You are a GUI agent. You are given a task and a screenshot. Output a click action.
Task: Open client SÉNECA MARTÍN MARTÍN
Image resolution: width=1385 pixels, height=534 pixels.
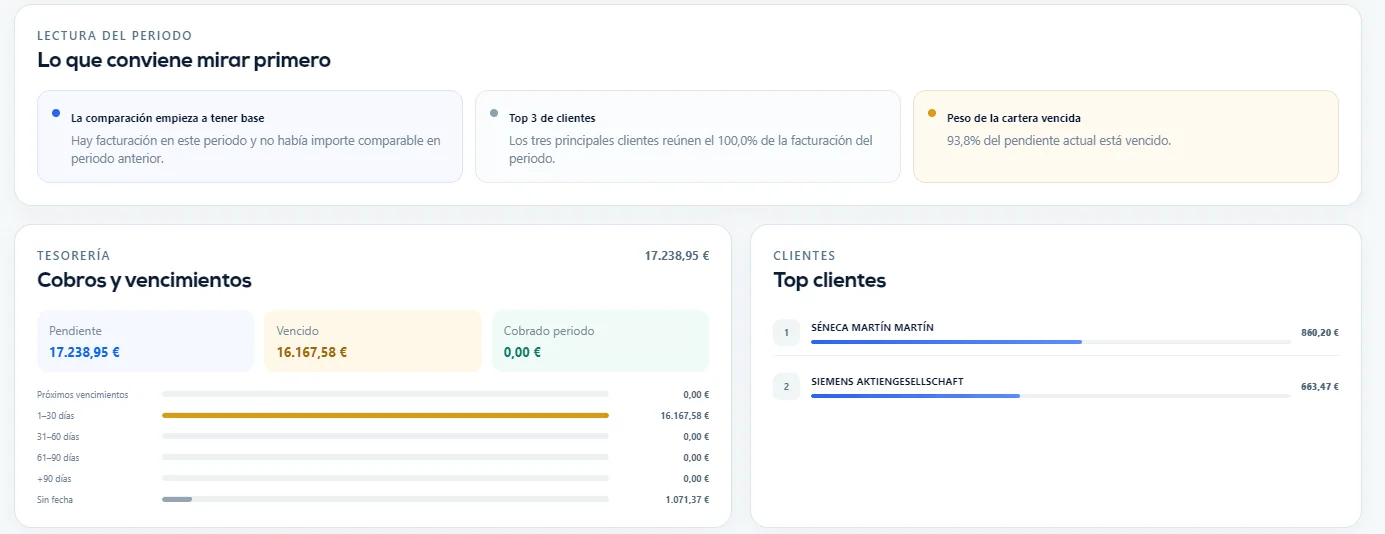pos(873,327)
